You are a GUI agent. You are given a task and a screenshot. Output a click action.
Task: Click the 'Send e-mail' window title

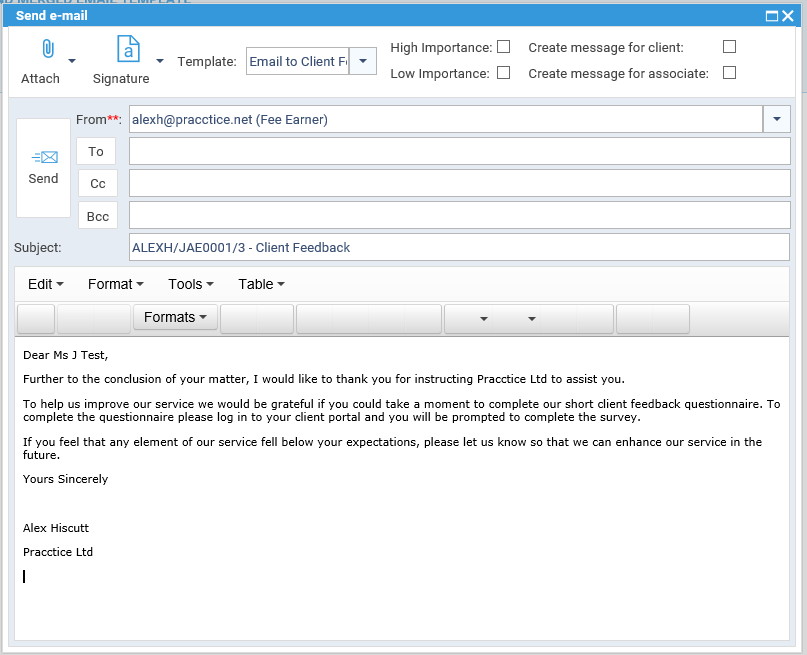[x=51, y=15]
